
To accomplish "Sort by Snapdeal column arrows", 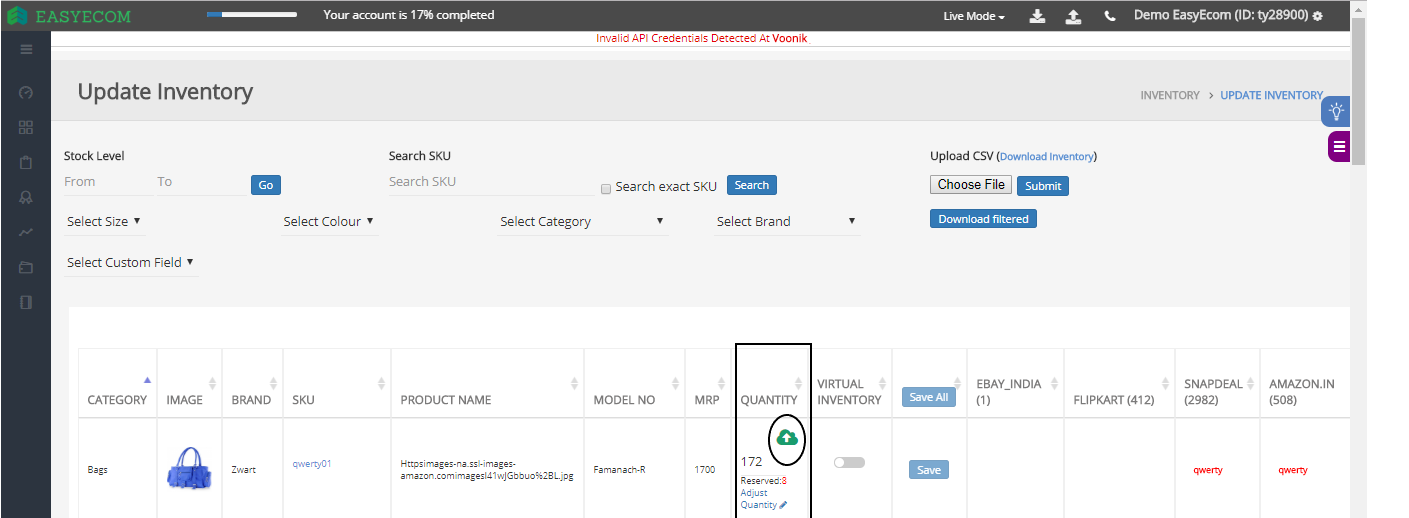I will [x=1251, y=384].
